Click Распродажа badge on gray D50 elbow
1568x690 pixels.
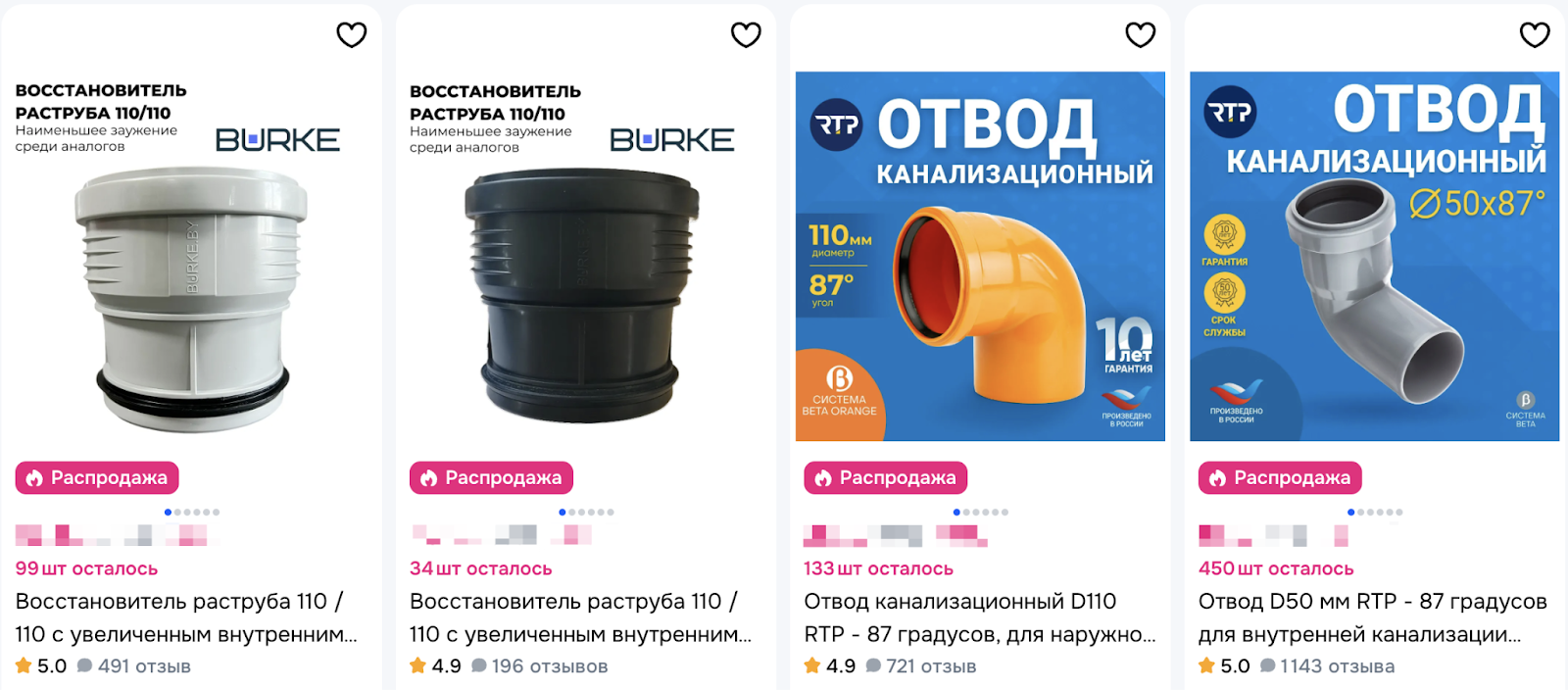tap(1280, 477)
